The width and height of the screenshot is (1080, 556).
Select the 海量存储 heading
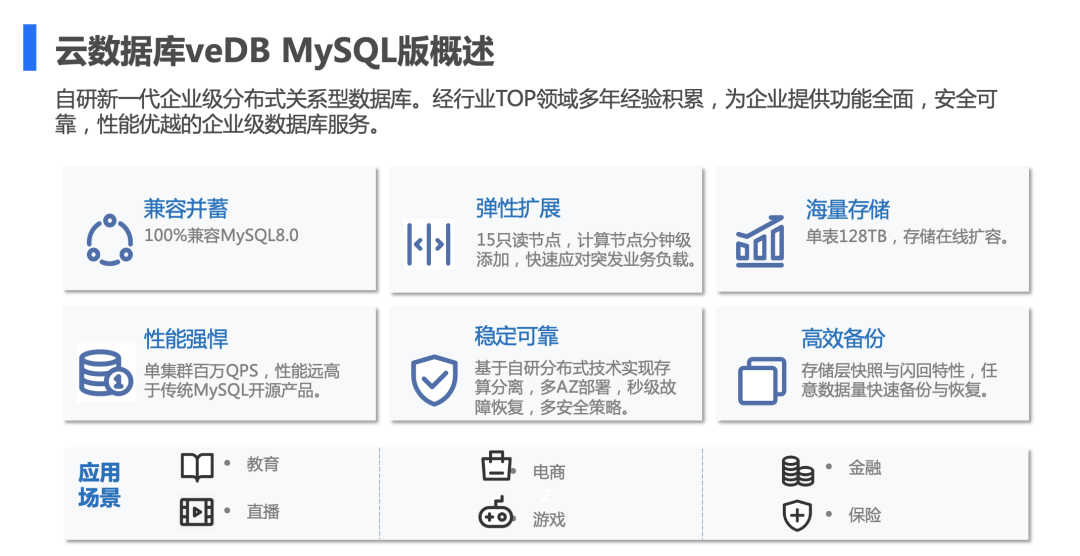pos(848,209)
